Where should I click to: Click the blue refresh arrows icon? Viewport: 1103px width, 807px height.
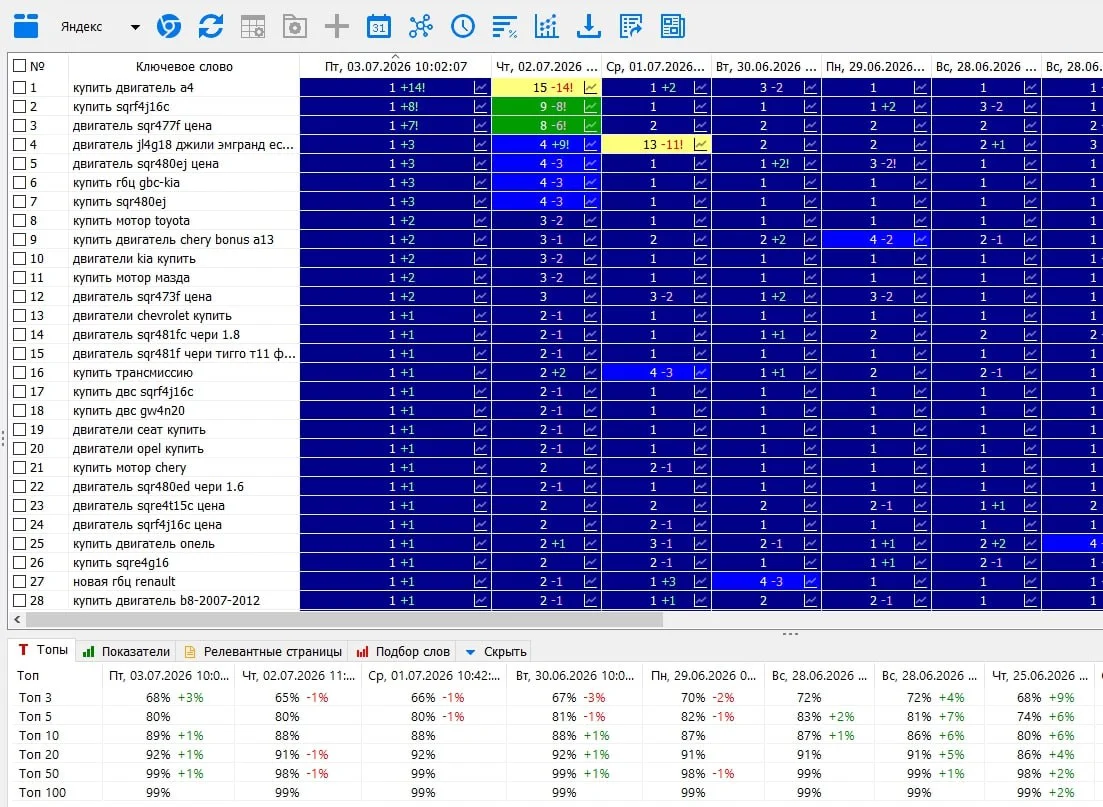(210, 27)
